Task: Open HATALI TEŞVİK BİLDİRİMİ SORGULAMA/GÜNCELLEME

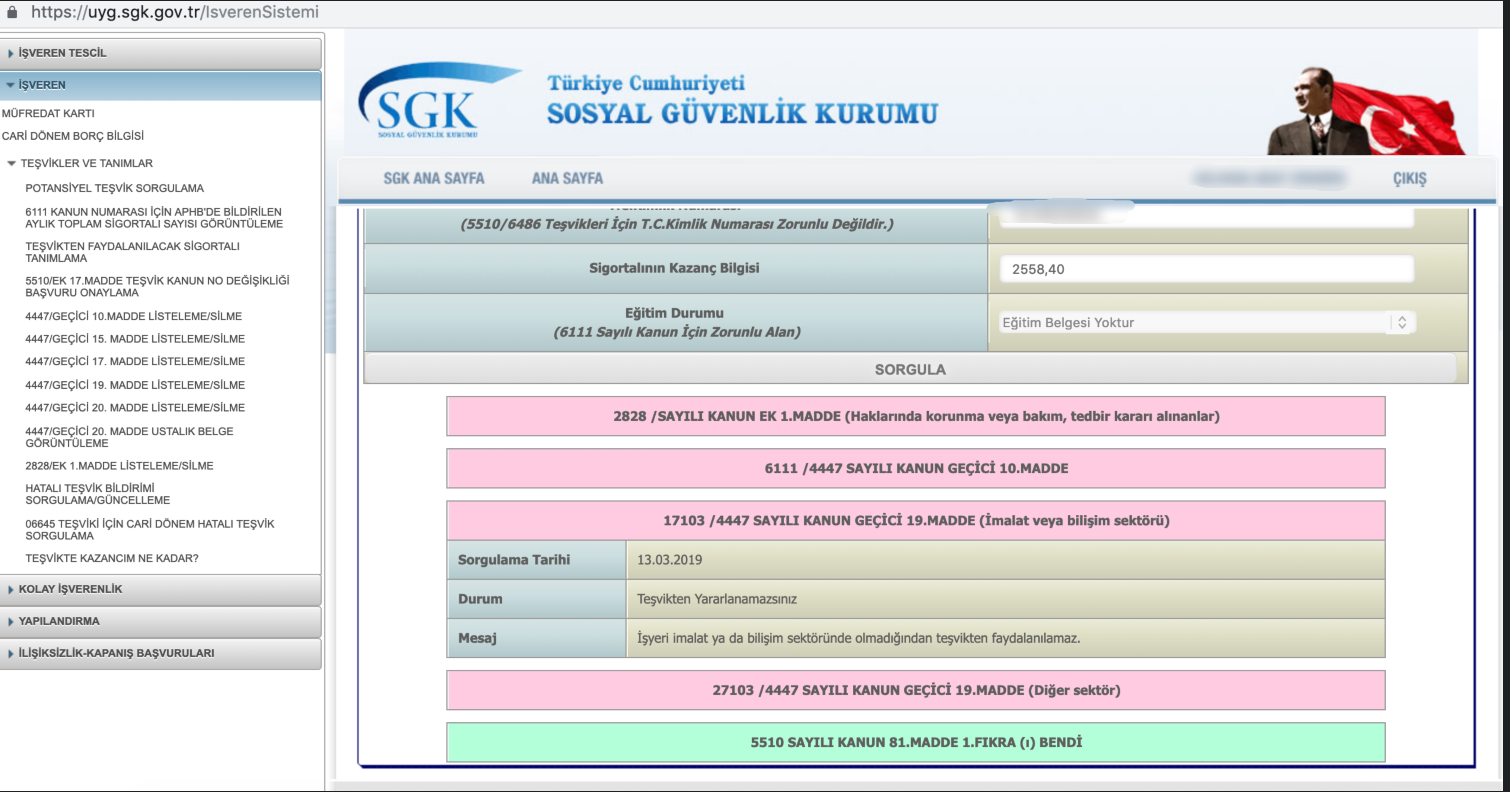Action: (x=98, y=494)
